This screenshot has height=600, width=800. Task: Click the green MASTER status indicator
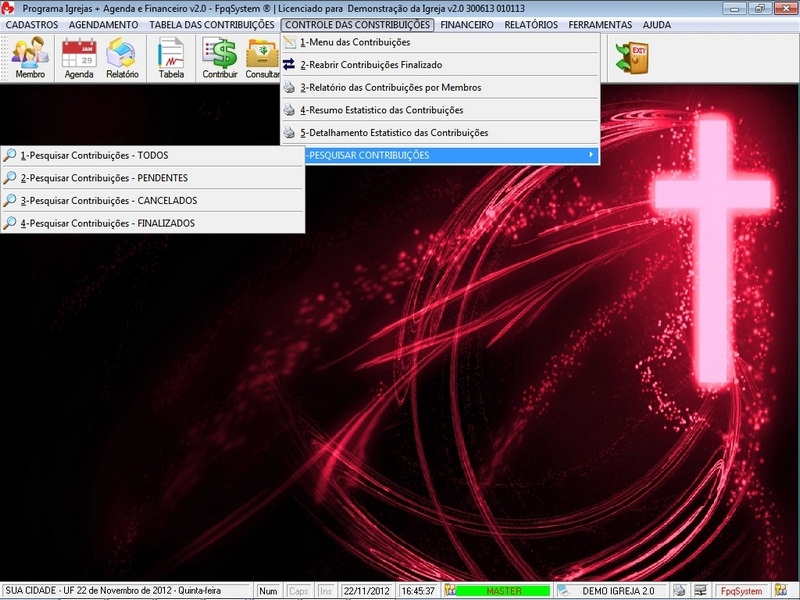504,591
